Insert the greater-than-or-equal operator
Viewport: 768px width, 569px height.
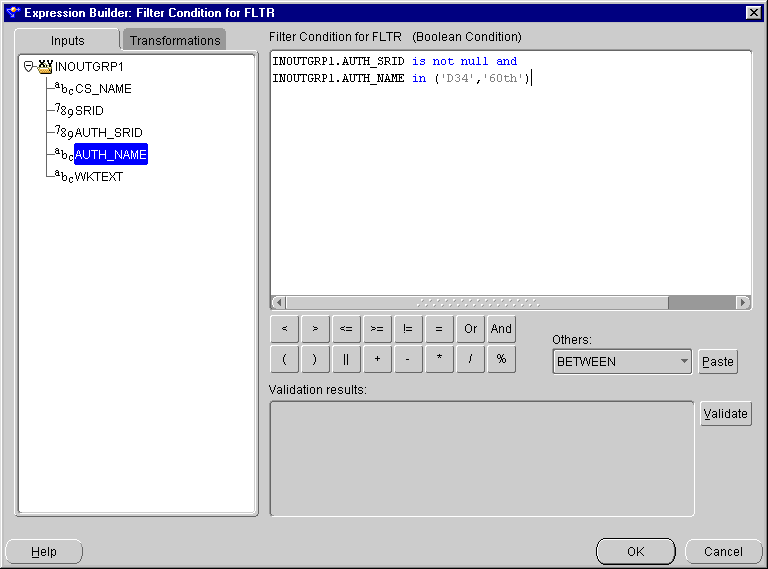pos(377,329)
